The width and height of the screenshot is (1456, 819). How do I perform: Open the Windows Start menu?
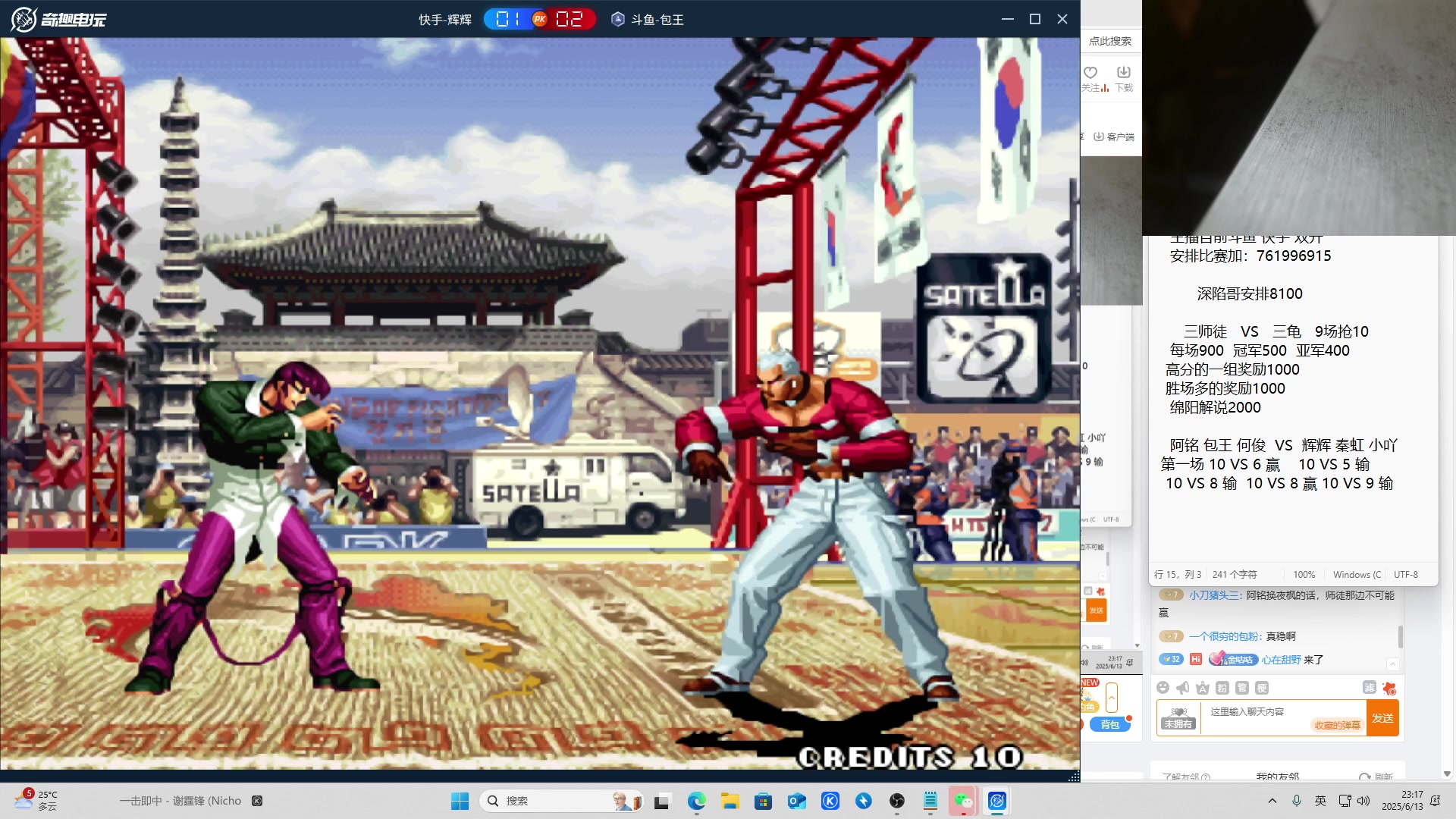tap(460, 801)
